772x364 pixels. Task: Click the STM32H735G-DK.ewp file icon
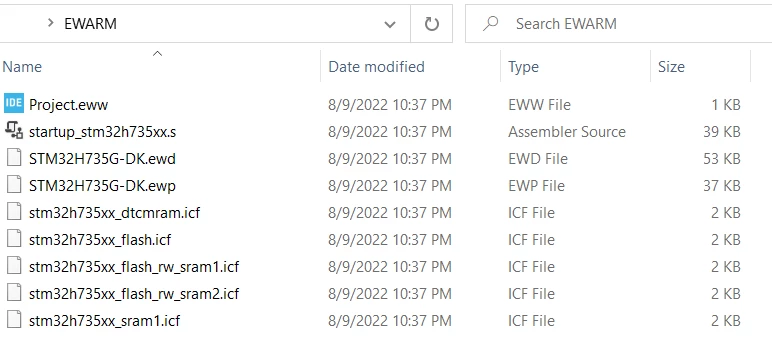coord(14,185)
